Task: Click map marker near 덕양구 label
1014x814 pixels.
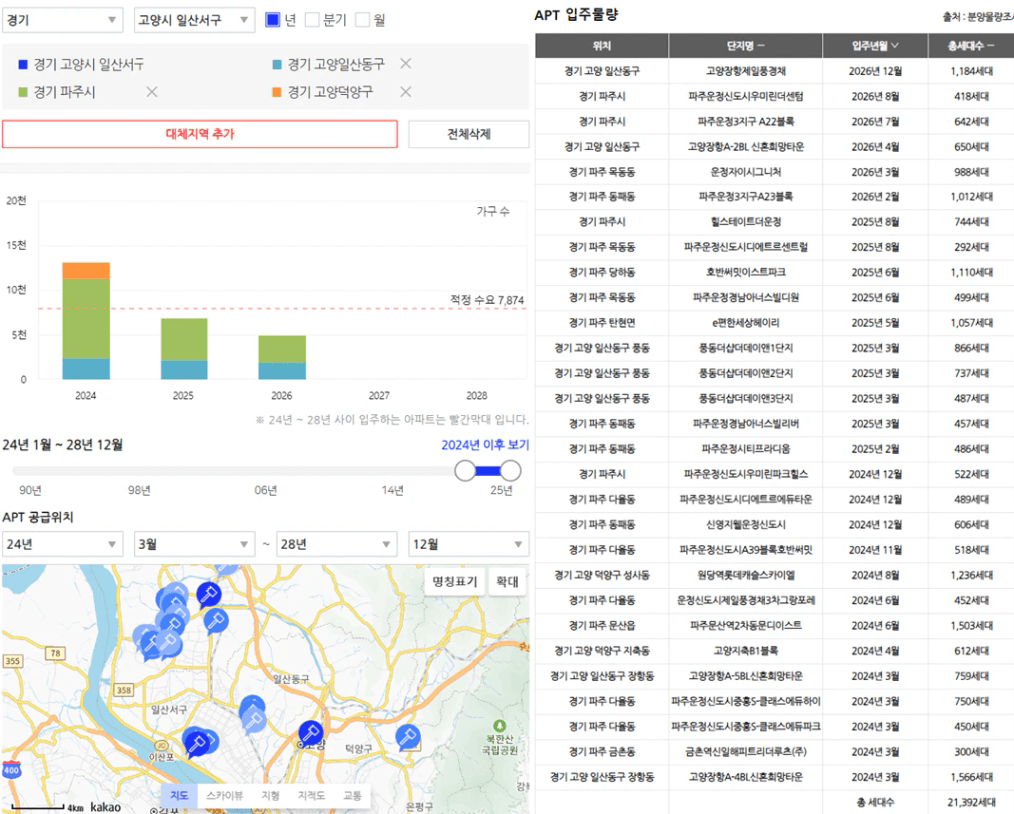Action: (x=311, y=733)
